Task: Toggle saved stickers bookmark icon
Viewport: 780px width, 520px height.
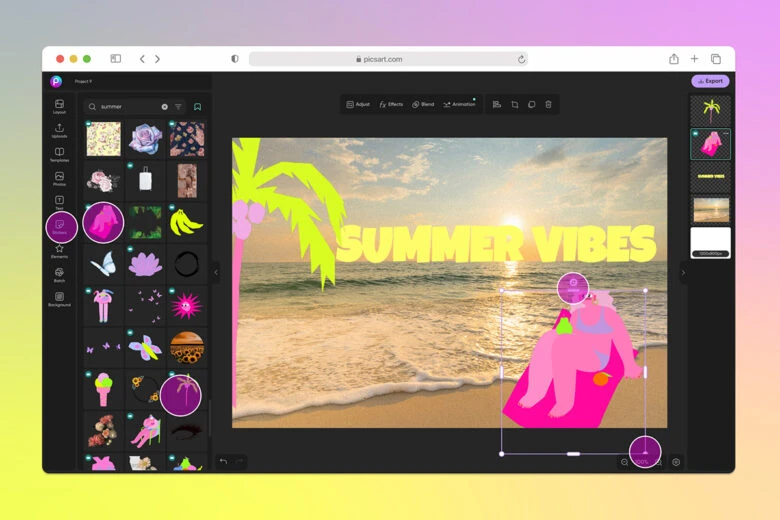Action: [x=197, y=106]
